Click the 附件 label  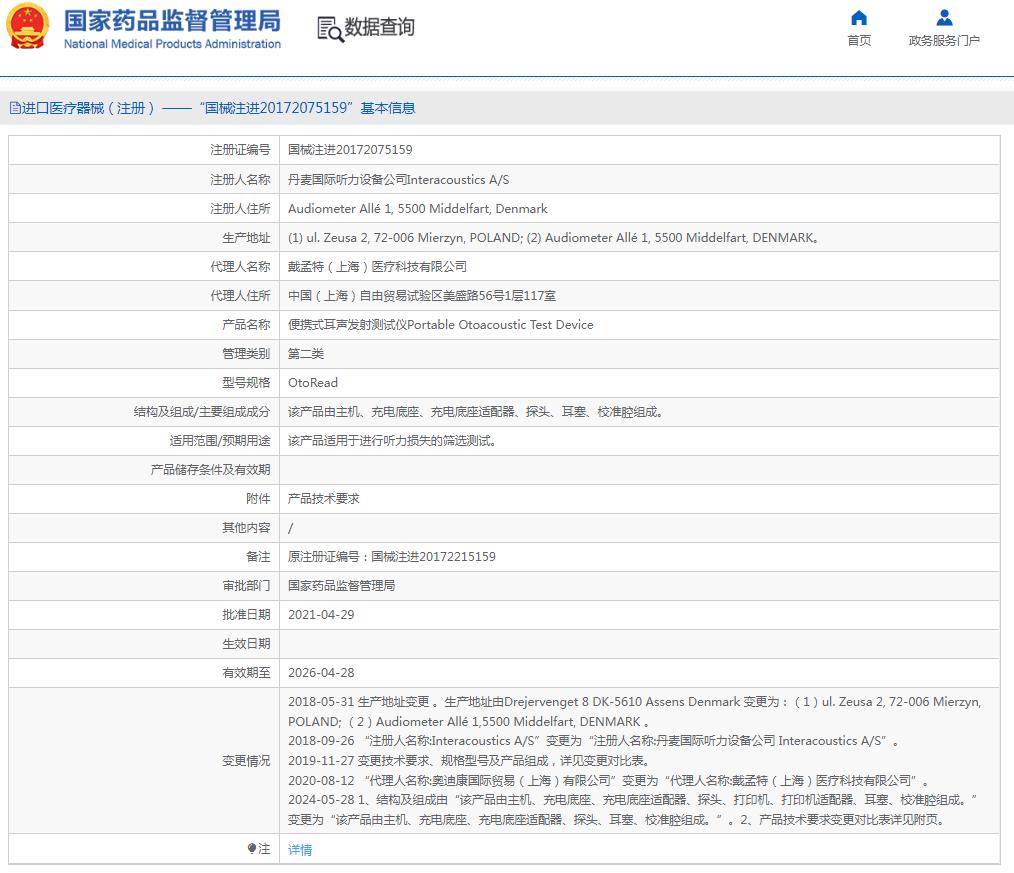click(258, 499)
